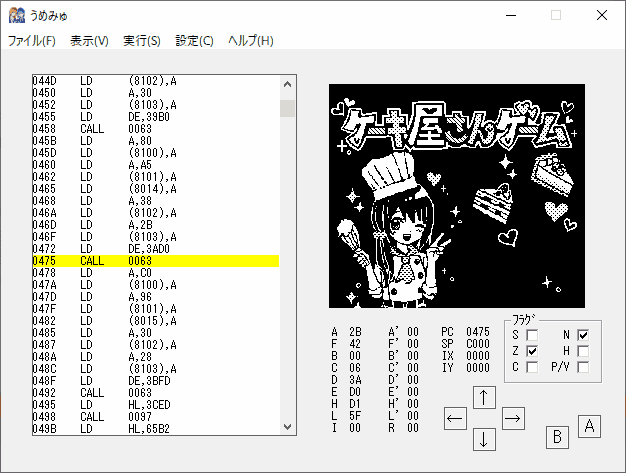626x473 pixels.
Task: Select the highlighted line 0475 CALL 0063
Action: (x=156, y=261)
